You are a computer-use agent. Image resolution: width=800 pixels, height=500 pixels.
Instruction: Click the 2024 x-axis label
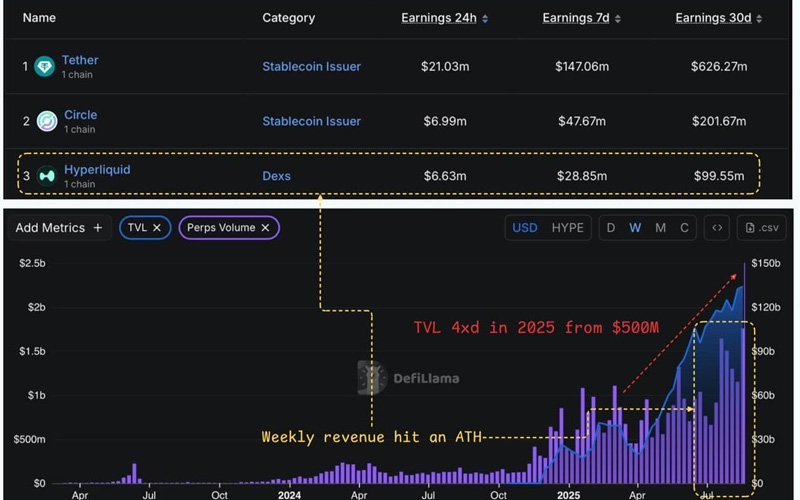click(289, 495)
